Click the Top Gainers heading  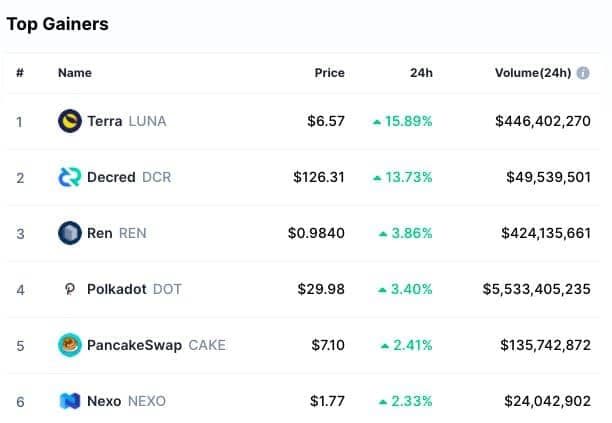(58, 24)
